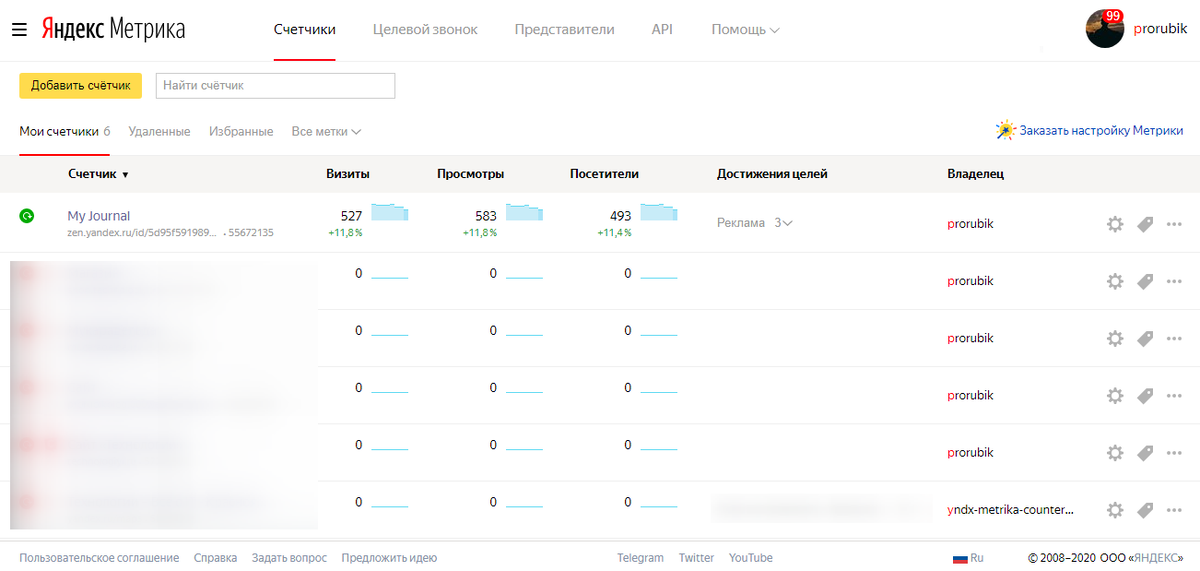The height and width of the screenshot is (571, 1200).
Task: Show the Удаленные counters tab
Action: [159, 131]
